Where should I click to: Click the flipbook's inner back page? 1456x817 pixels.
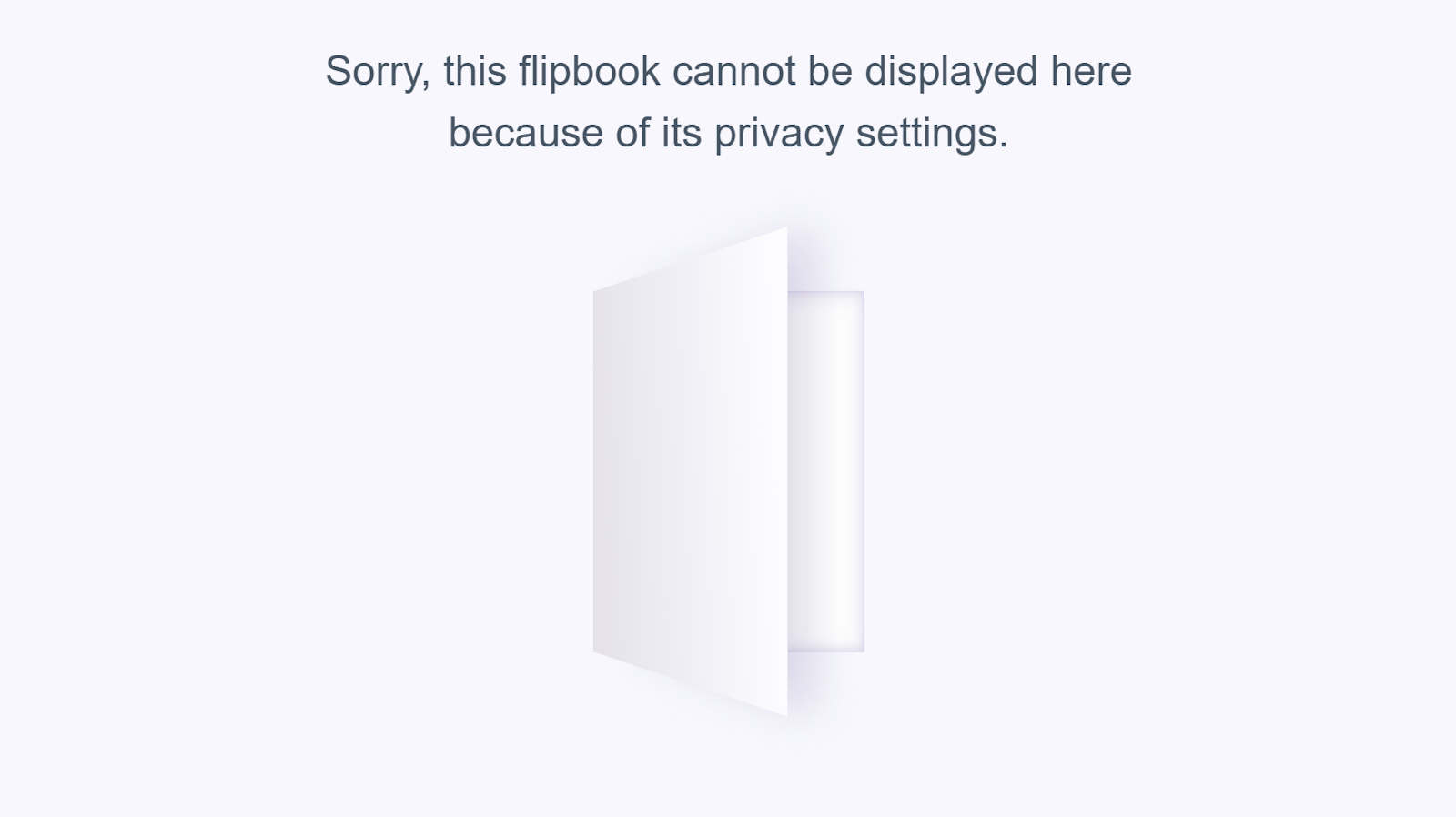pos(825,471)
